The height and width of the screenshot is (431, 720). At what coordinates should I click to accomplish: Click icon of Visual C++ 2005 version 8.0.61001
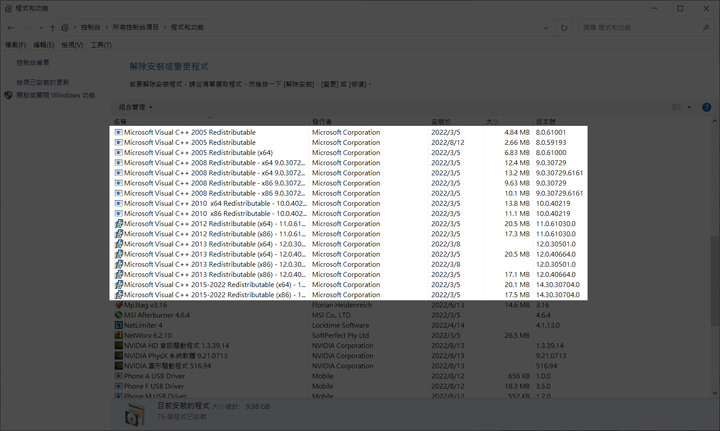[x=118, y=132]
